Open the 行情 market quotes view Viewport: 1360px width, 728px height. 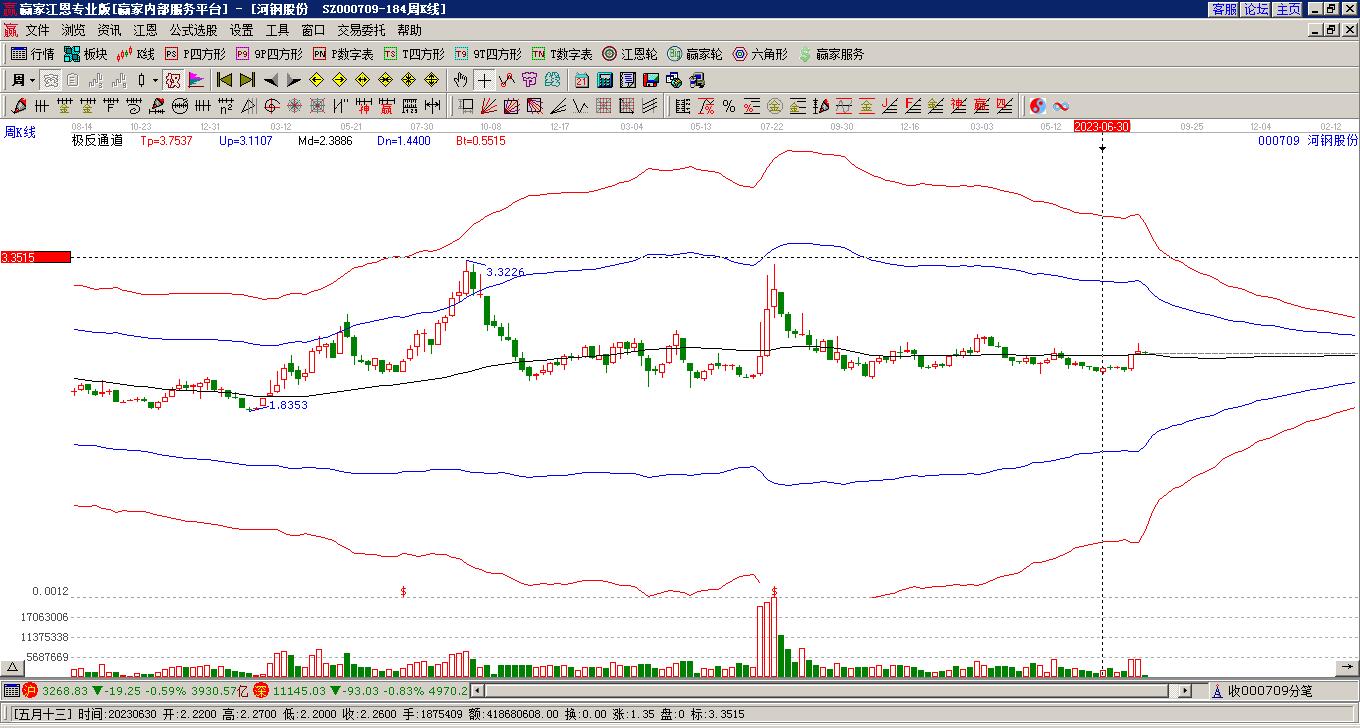[x=33, y=54]
